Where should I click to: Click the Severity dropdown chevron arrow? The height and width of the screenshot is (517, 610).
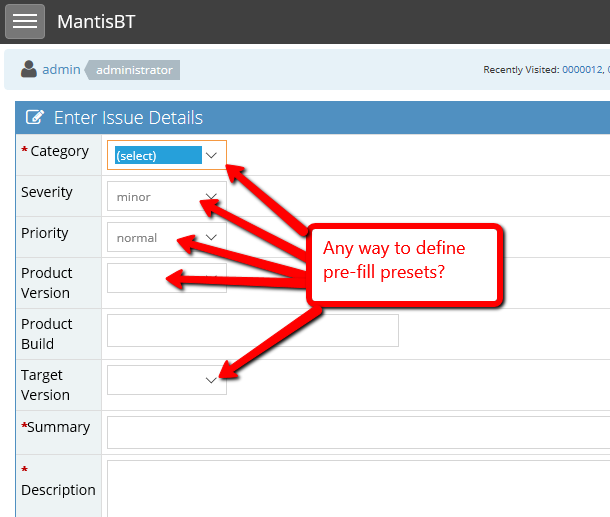tap(211, 197)
